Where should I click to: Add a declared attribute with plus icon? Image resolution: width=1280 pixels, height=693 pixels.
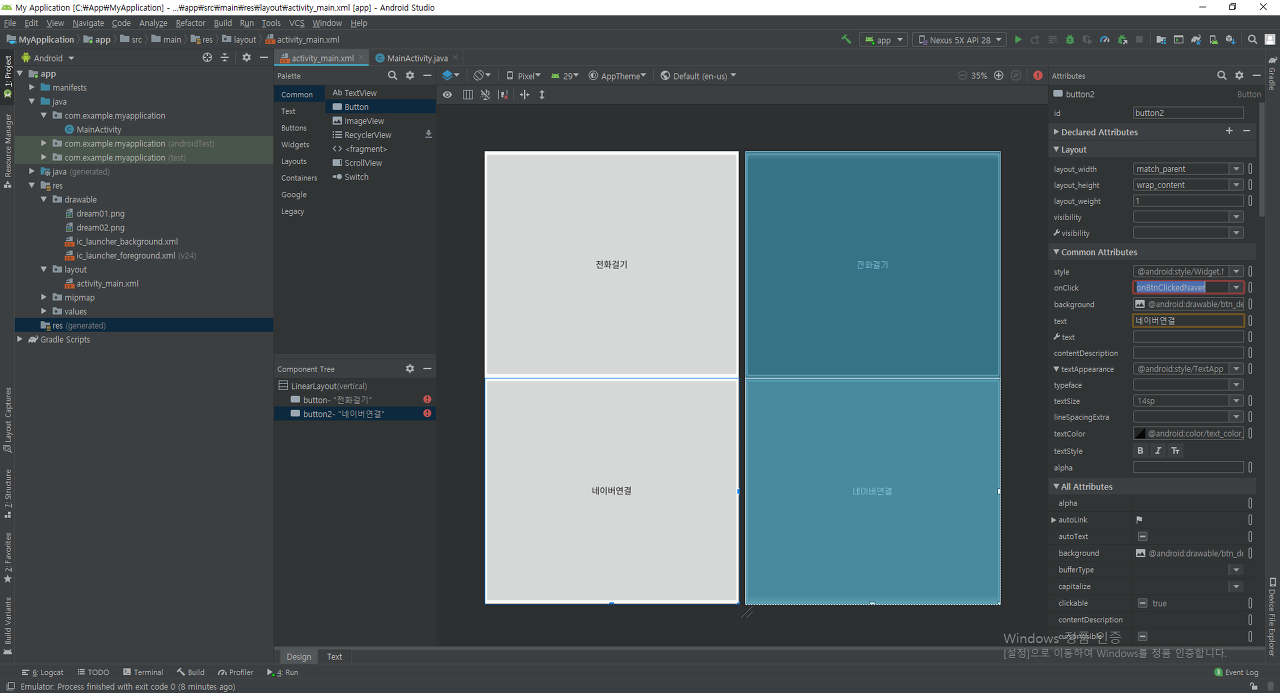(1229, 131)
